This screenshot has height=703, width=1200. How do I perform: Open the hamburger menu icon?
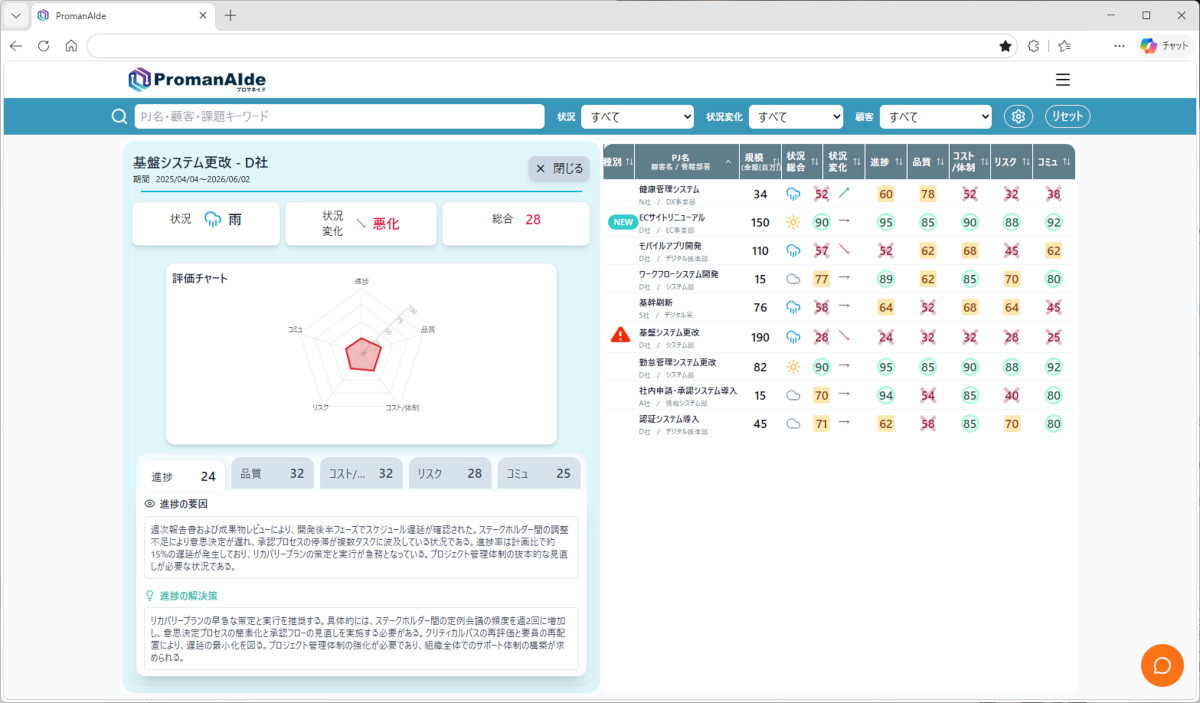pos(1063,80)
